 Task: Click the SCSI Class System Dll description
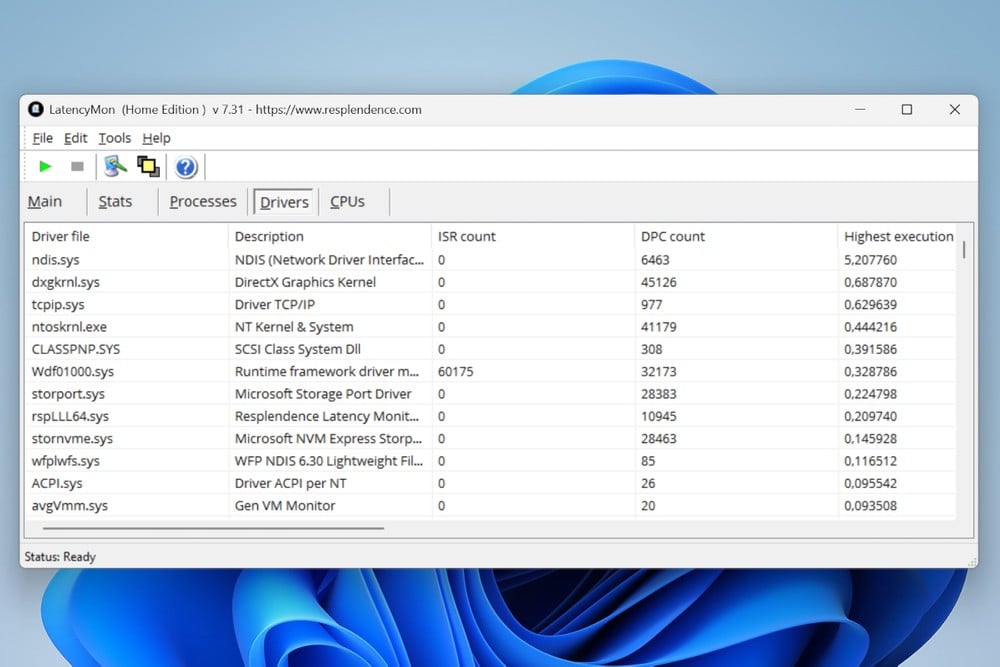(298, 349)
